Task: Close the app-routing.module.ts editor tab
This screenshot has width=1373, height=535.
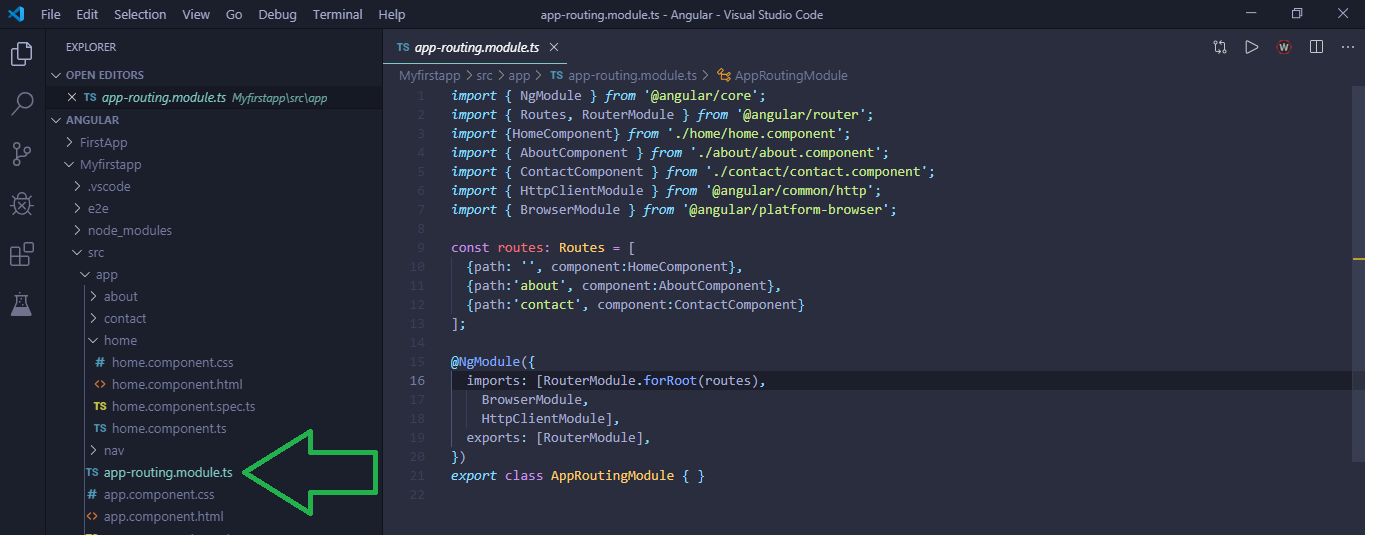Action: [554, 47]
